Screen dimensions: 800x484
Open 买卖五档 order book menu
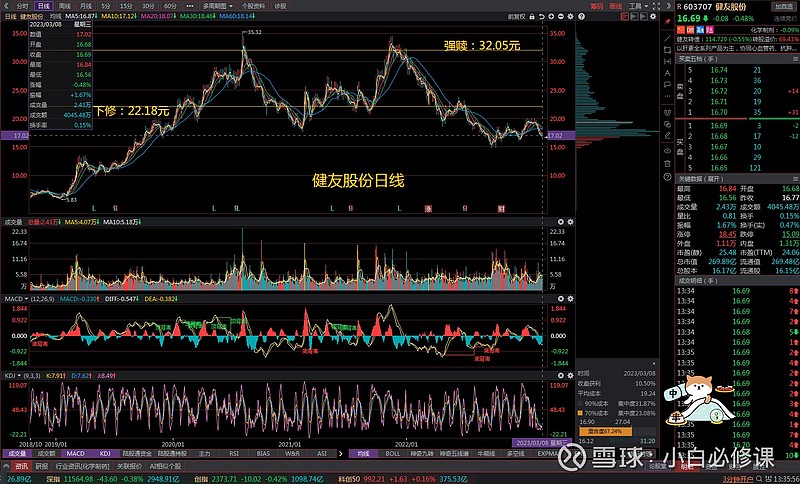click(x=795, y=59)
